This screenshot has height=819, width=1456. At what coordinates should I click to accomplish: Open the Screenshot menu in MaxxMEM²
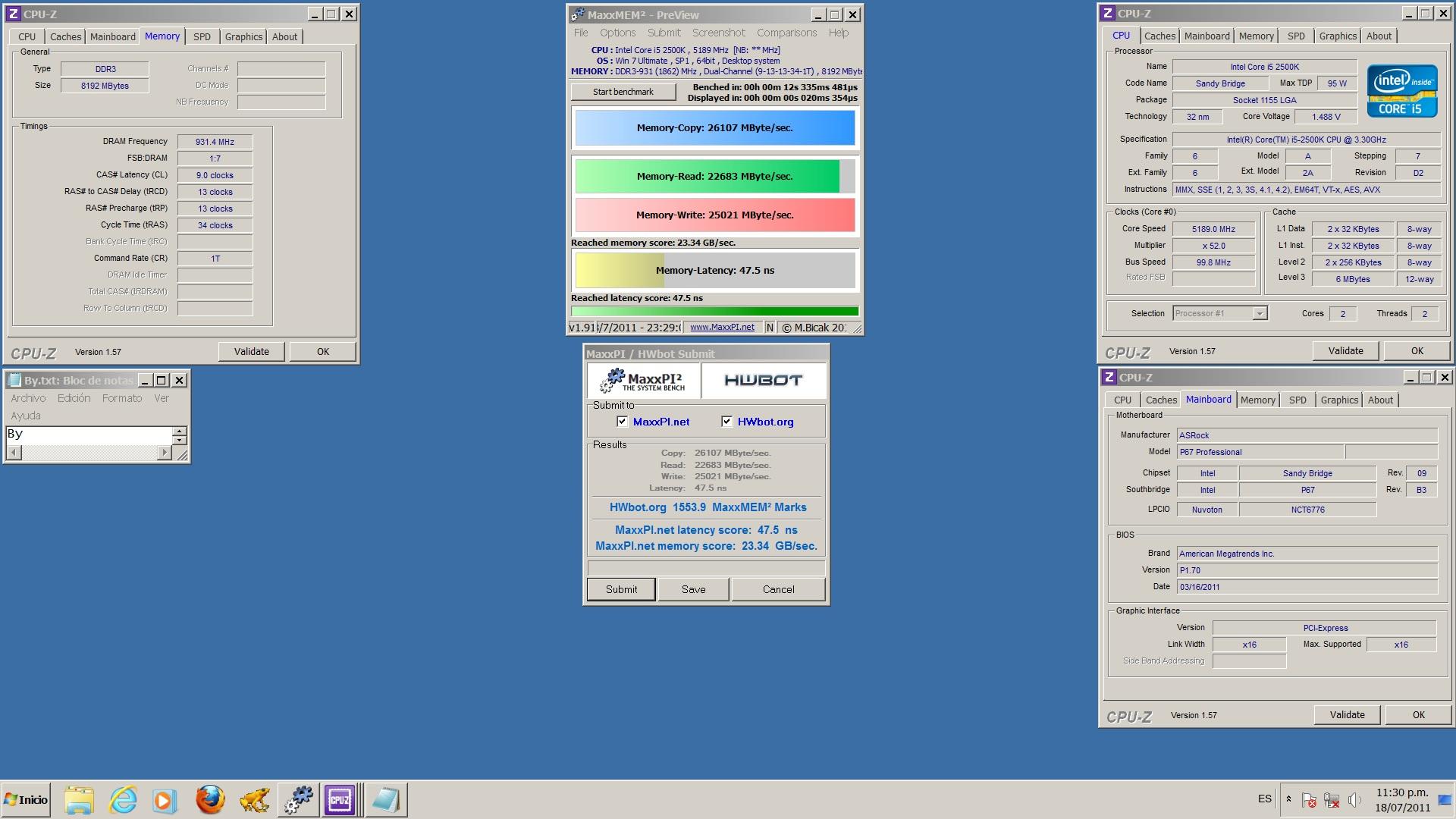[718, 33]
